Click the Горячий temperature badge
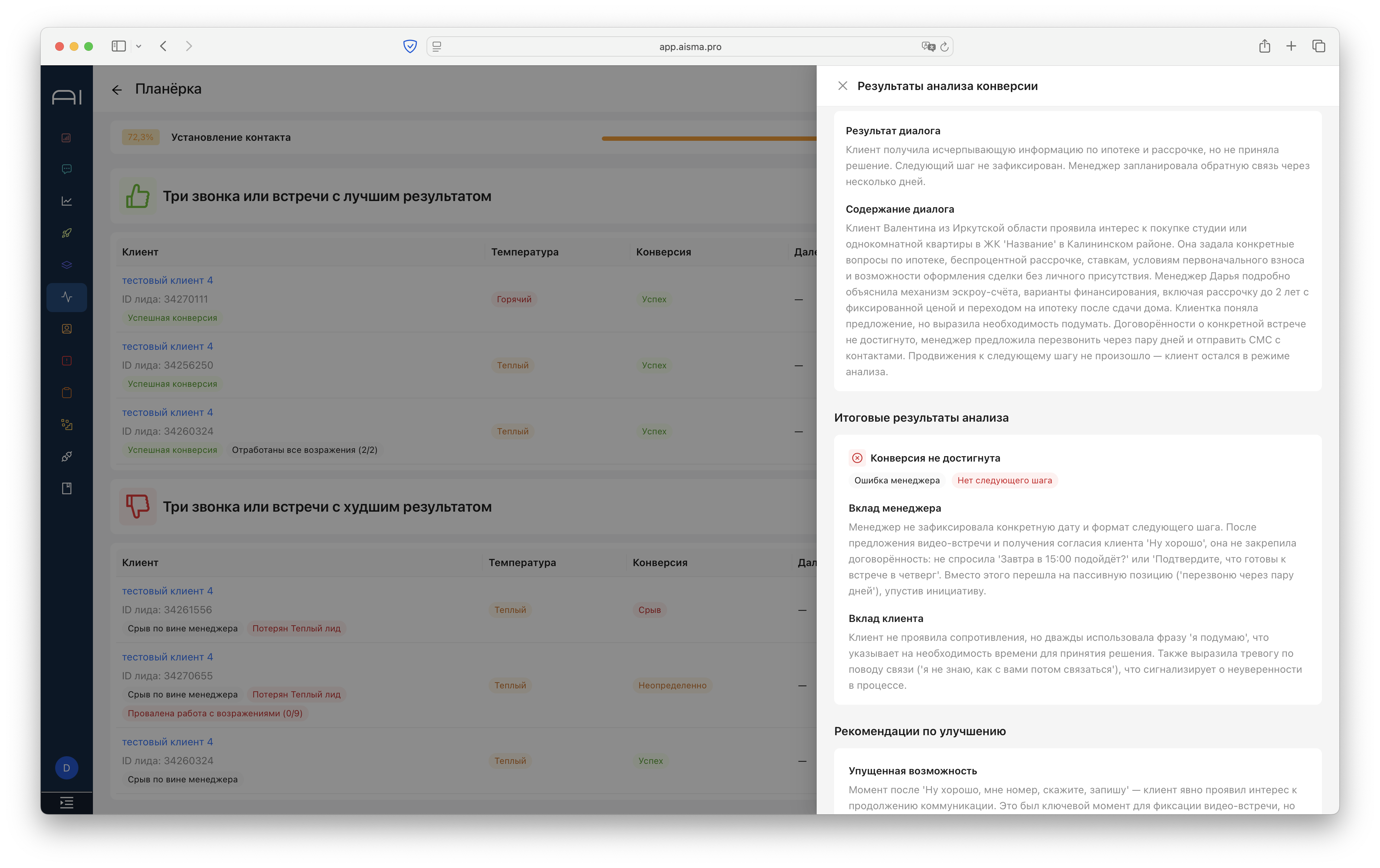This screenshot has height=868, width=1380. coord(514,299)
